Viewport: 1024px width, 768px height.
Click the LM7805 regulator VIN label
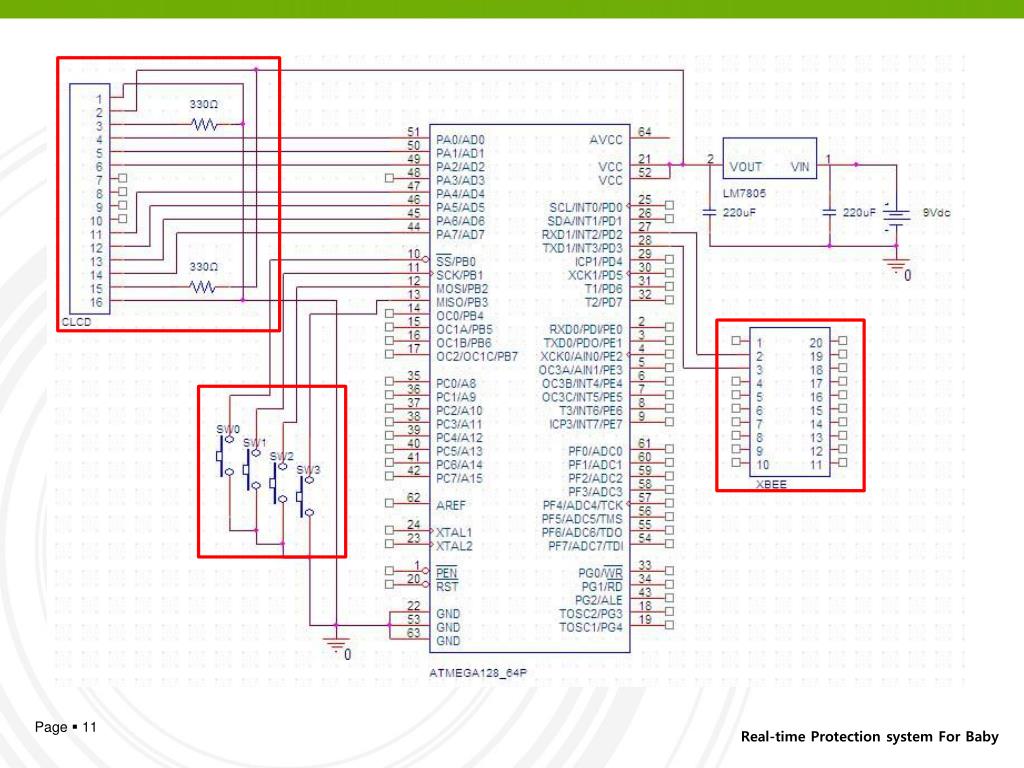(800, 167)
